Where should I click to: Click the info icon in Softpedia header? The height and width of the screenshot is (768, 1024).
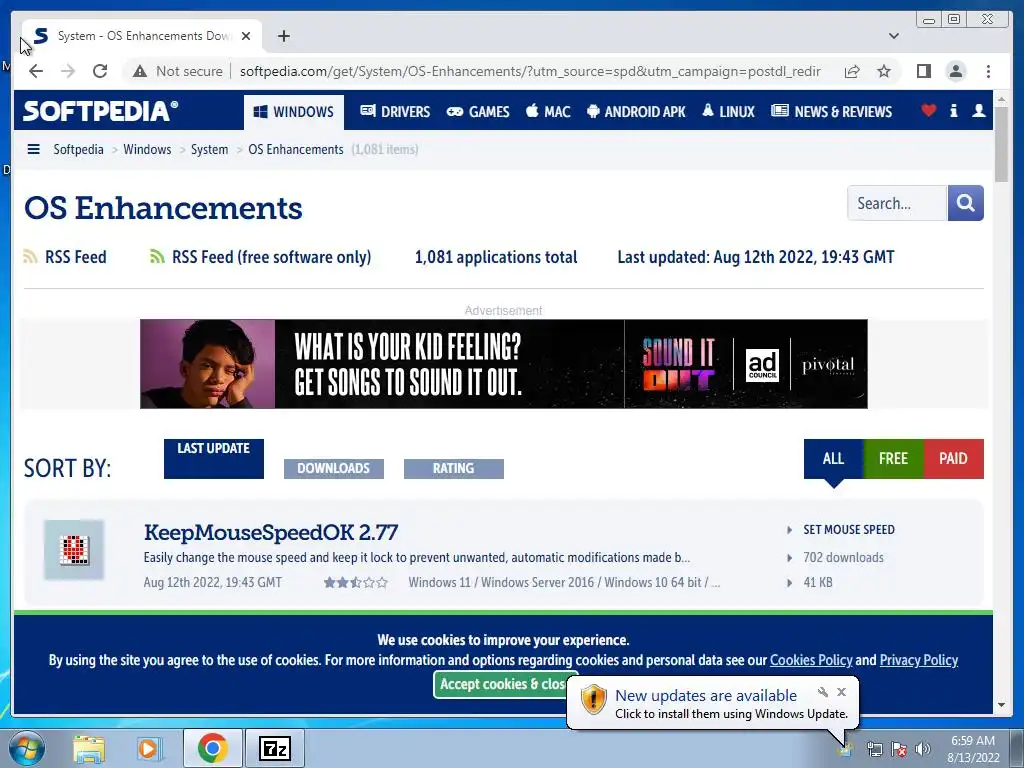click(953, 110)
